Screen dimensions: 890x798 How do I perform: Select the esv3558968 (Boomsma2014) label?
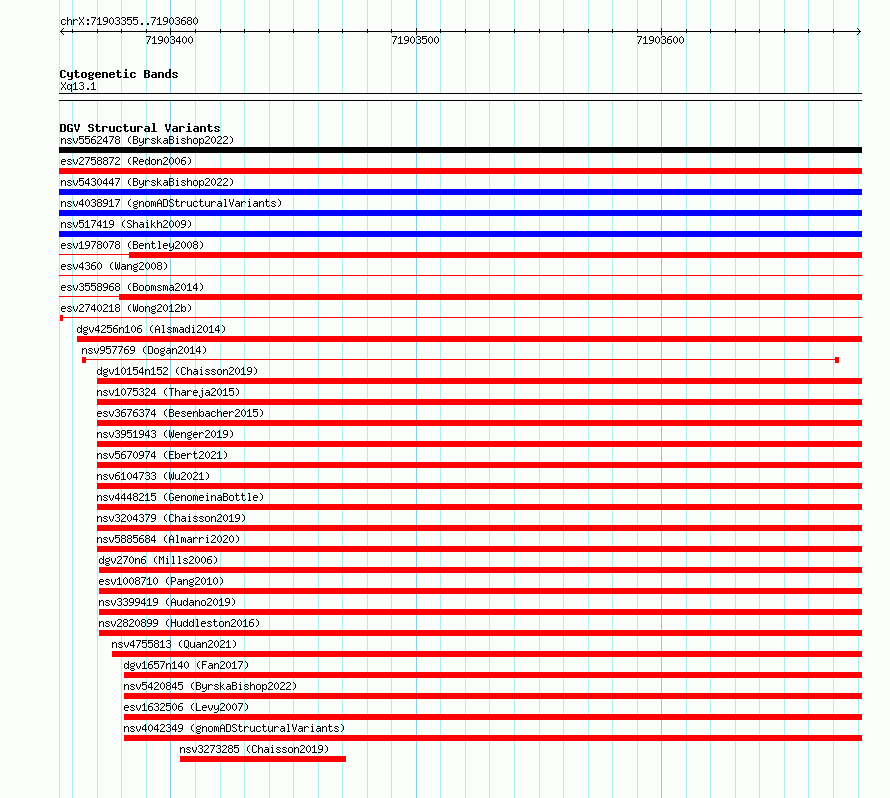(x=132, y=287)
